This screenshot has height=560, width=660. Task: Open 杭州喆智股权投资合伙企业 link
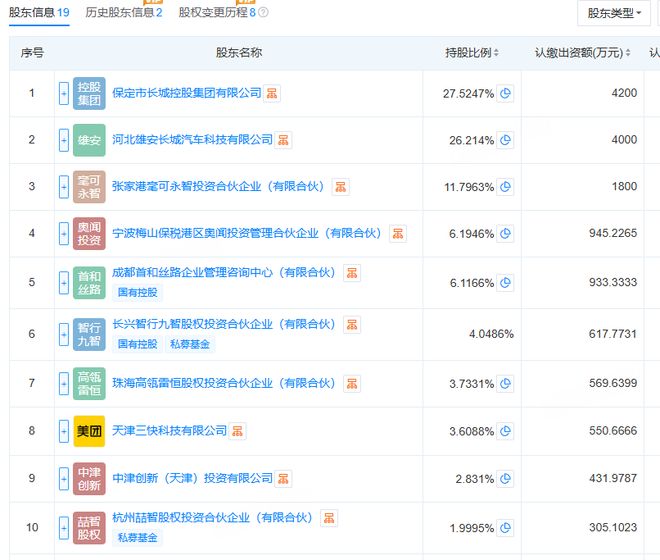[x=213, y=518]
